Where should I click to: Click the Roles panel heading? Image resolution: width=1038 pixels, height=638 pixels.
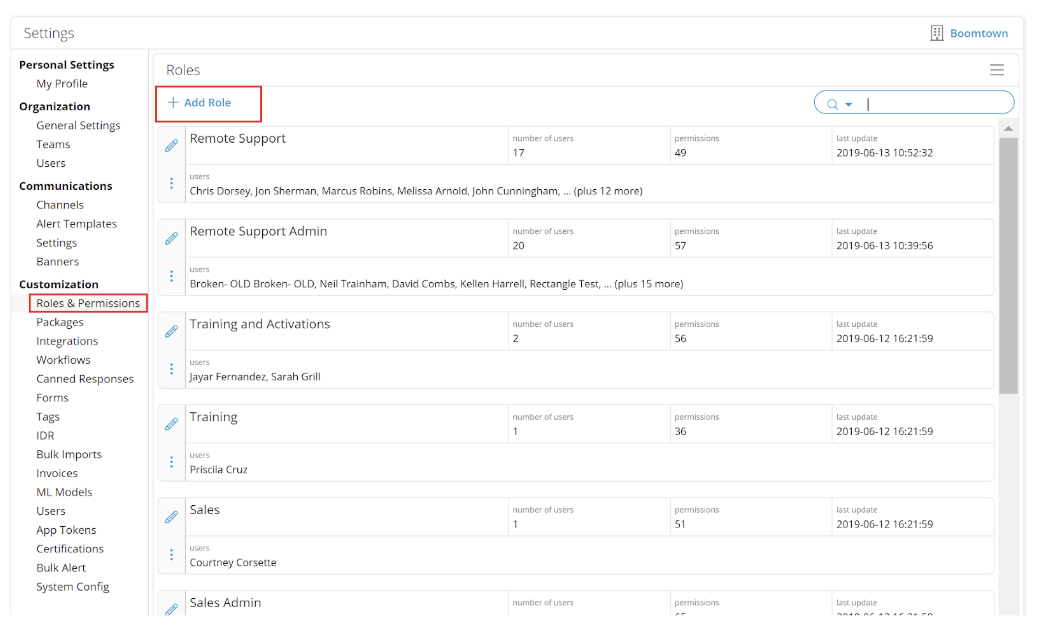(x=183, y=70)
